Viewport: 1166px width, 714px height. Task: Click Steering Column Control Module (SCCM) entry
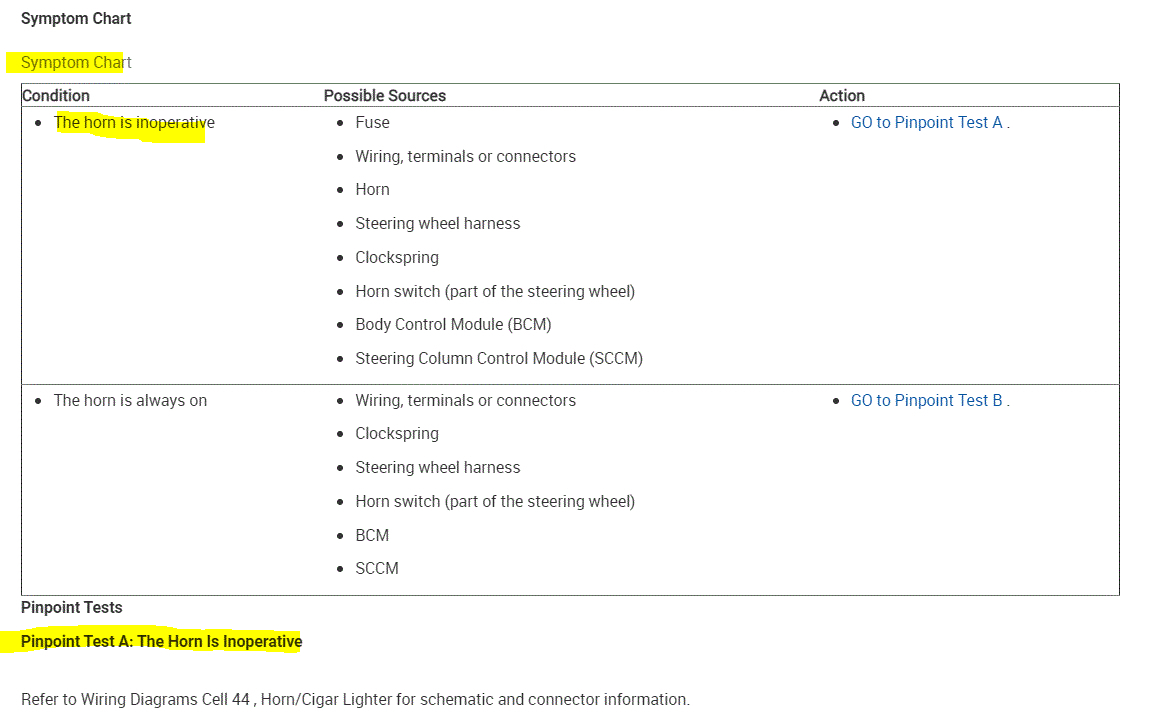(499, 359)
